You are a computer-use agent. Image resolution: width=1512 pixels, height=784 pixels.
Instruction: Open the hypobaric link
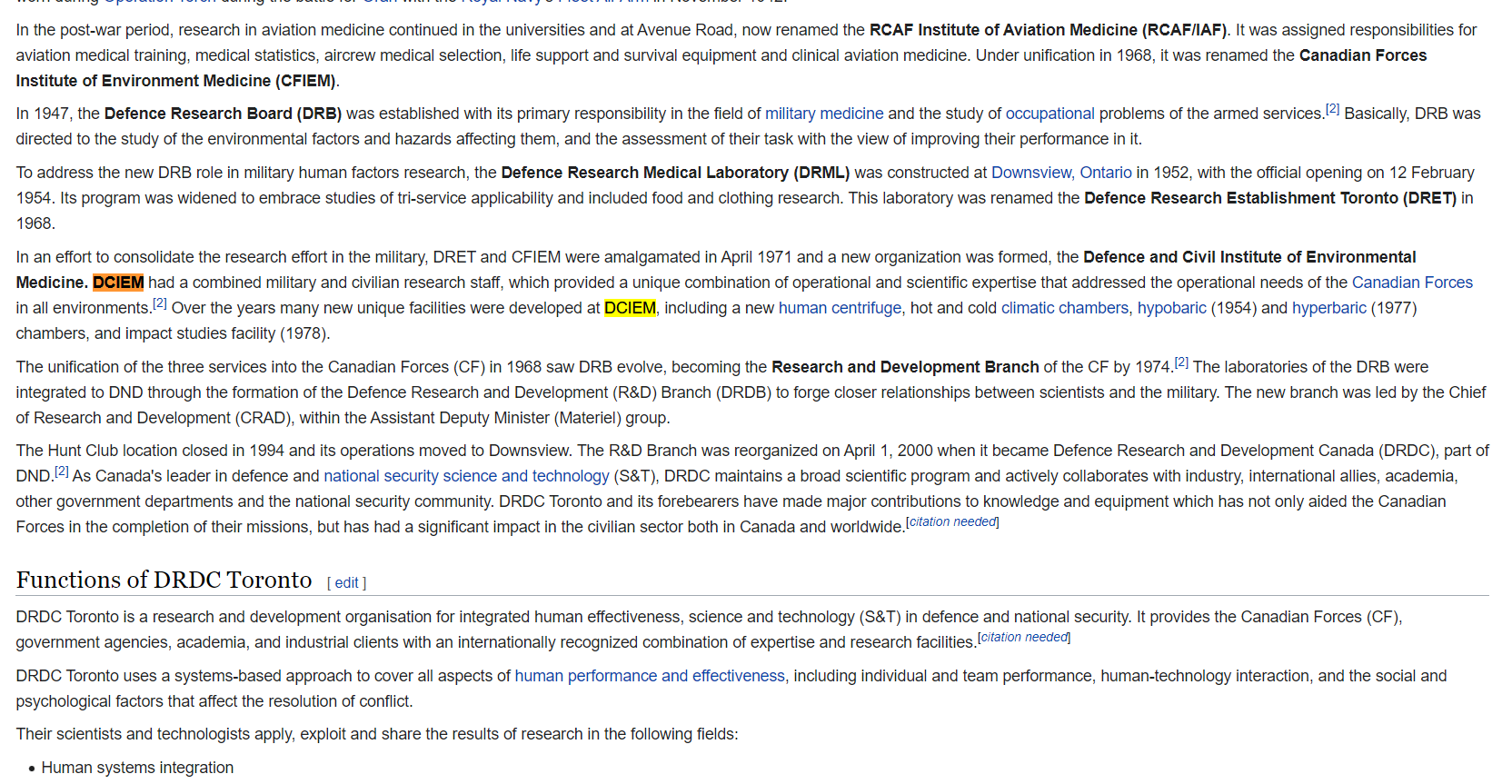(1171, 308)
